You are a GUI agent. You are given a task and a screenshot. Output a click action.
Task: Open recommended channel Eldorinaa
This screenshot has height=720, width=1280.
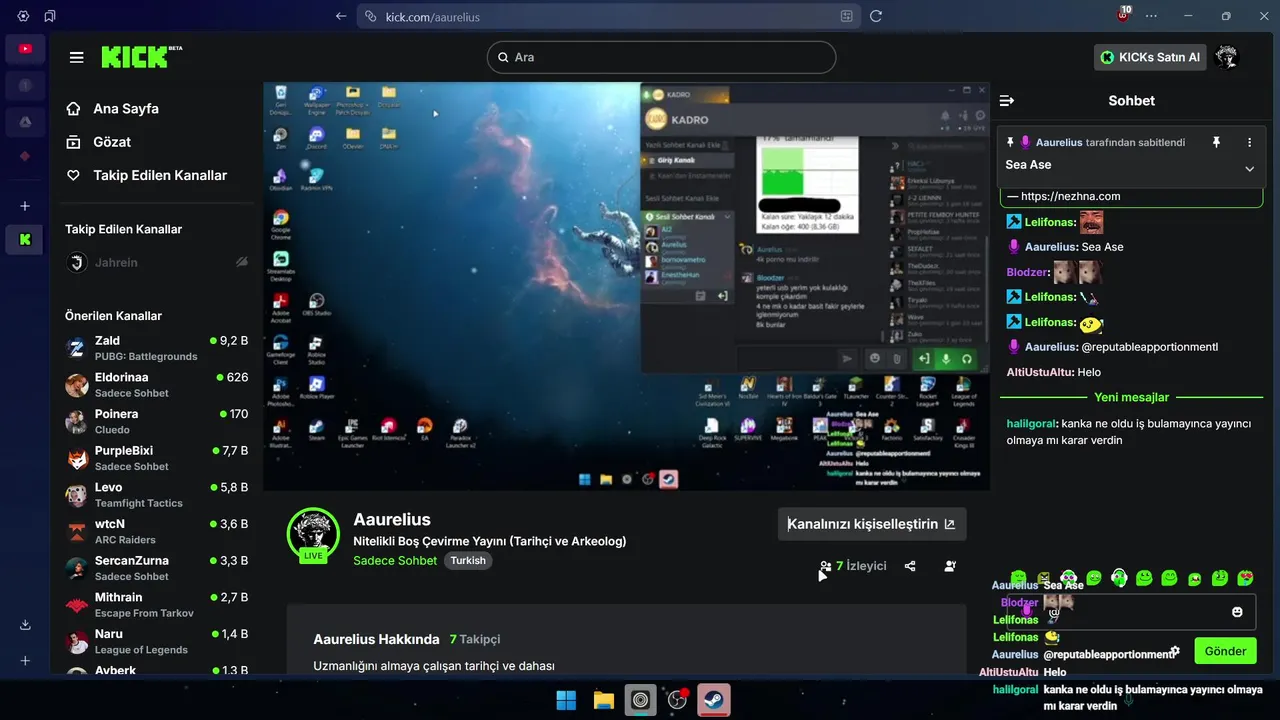pyautogui.click(x=156, y=385)
